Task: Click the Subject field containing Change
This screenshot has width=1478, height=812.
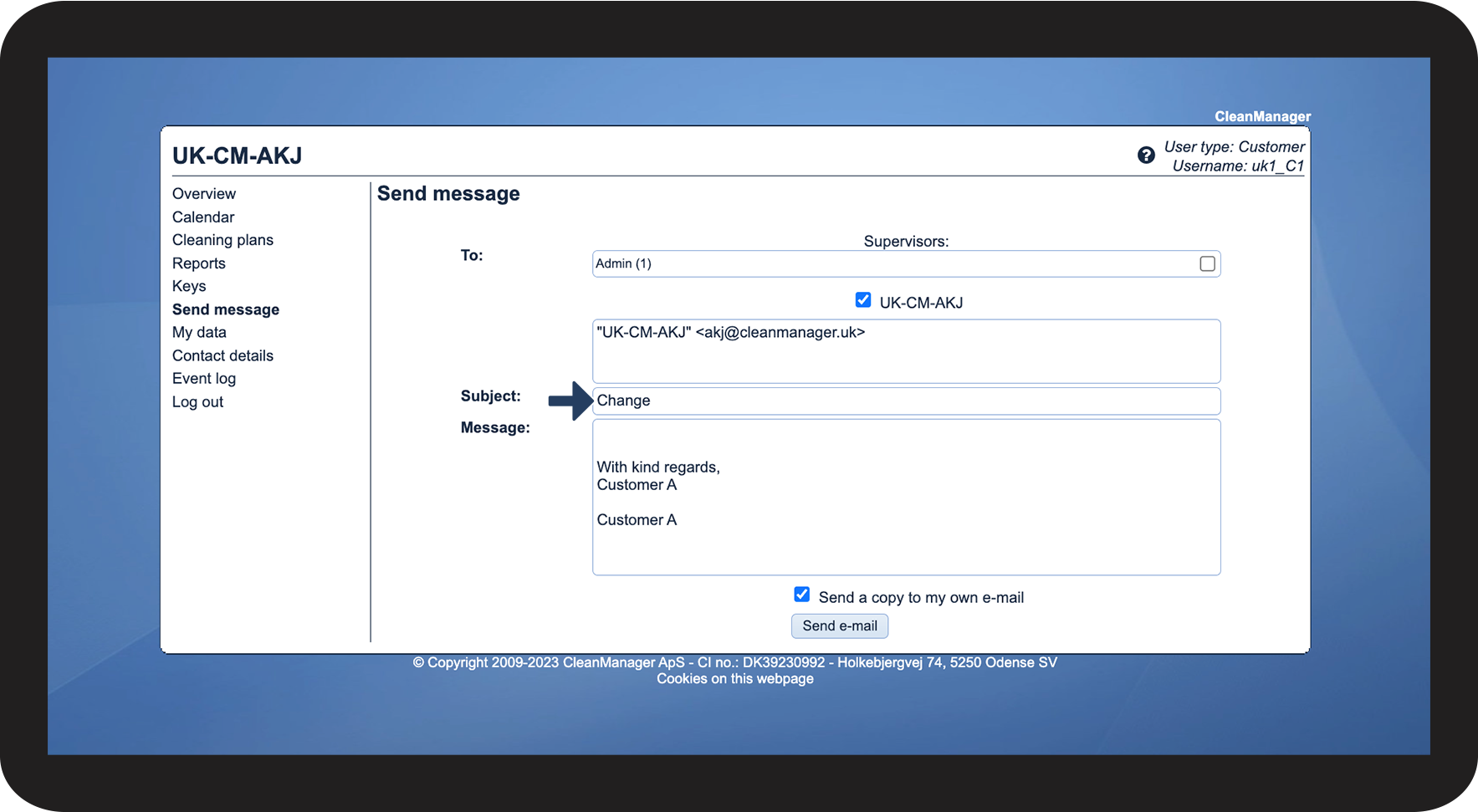Action: coord(907,401)
